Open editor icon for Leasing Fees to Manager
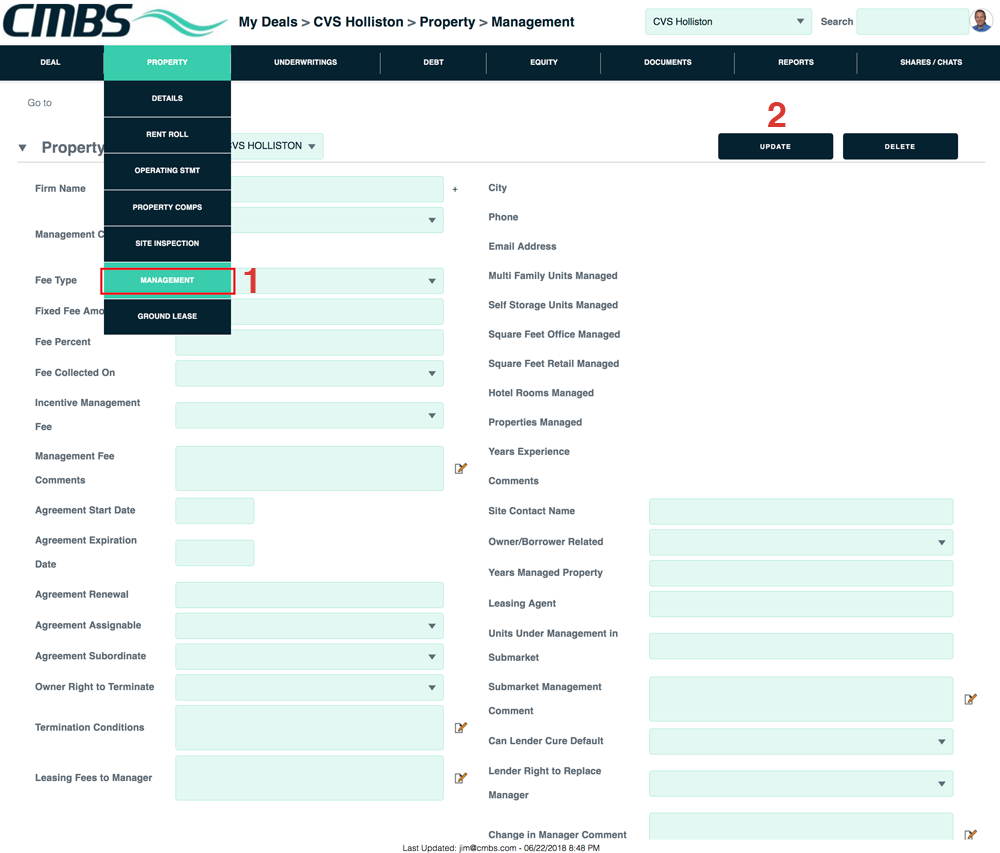 [460, 778]
